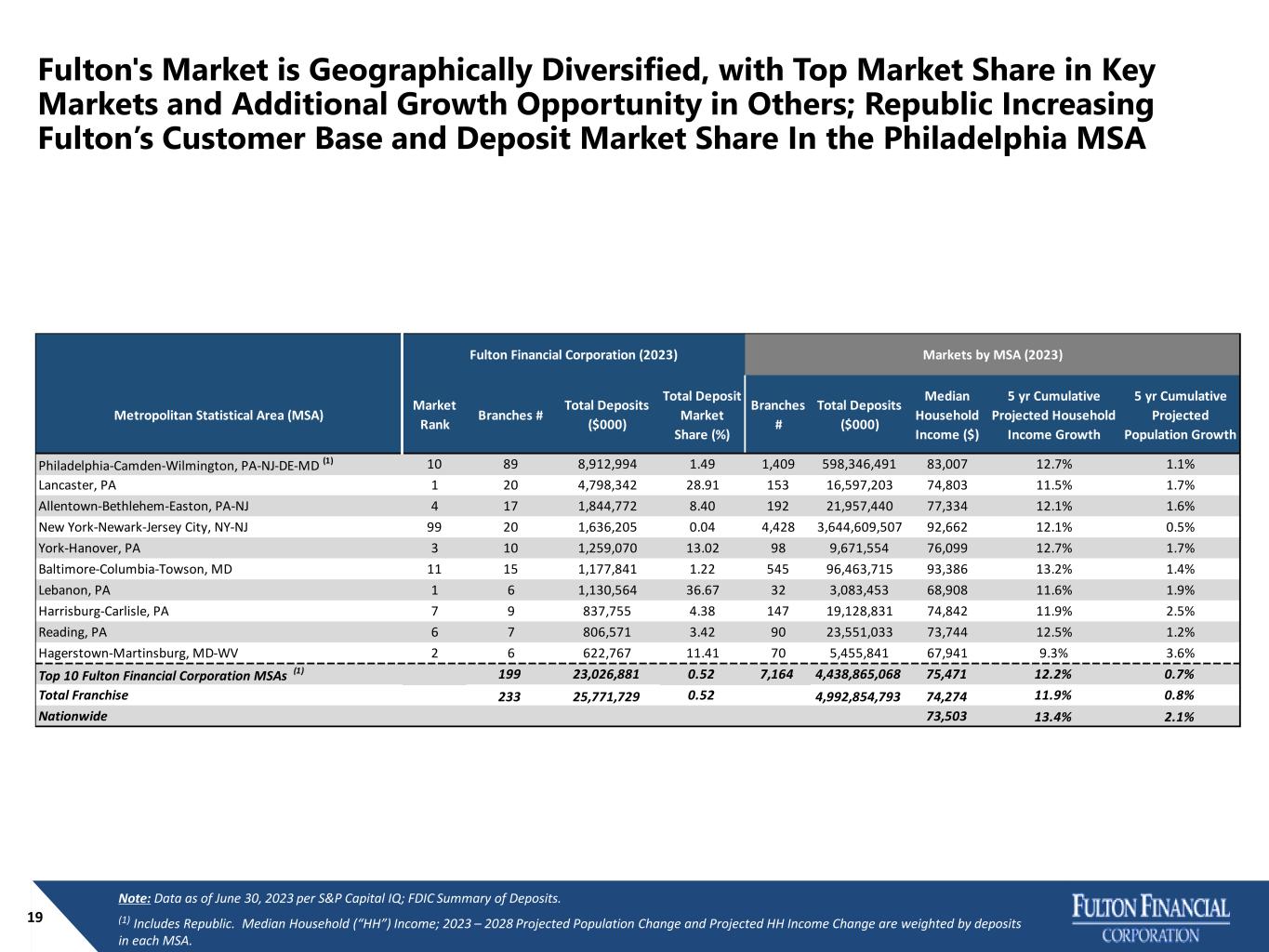The width and height of the screenshot is (1269, 952).
Task: Select the 'Nationwide' row label
Action: coord(73,716)
